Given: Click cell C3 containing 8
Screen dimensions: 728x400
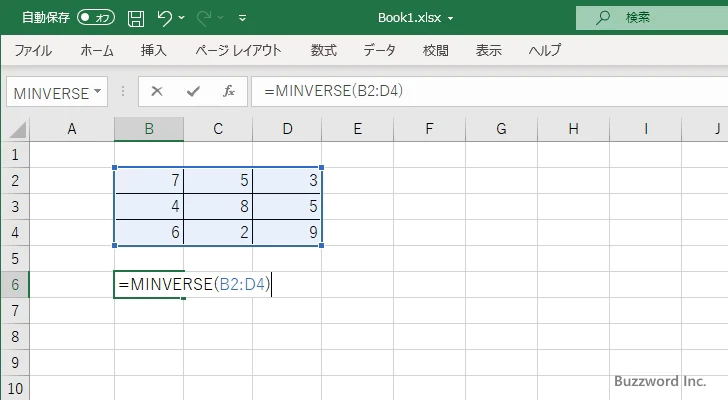Looking at the screenshot, I should (x=218, y=206).
